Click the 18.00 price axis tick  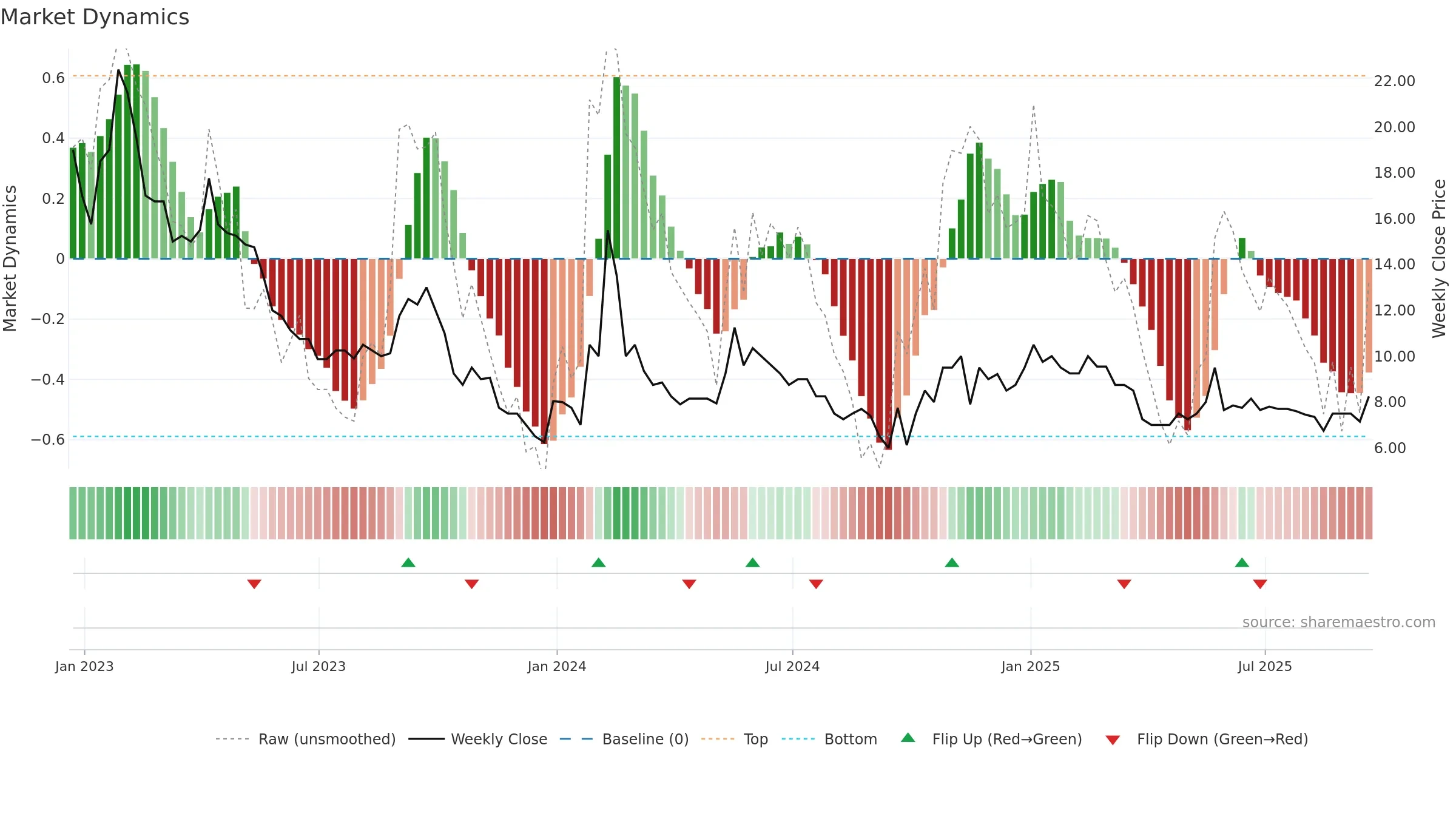tap(1395, 173)
